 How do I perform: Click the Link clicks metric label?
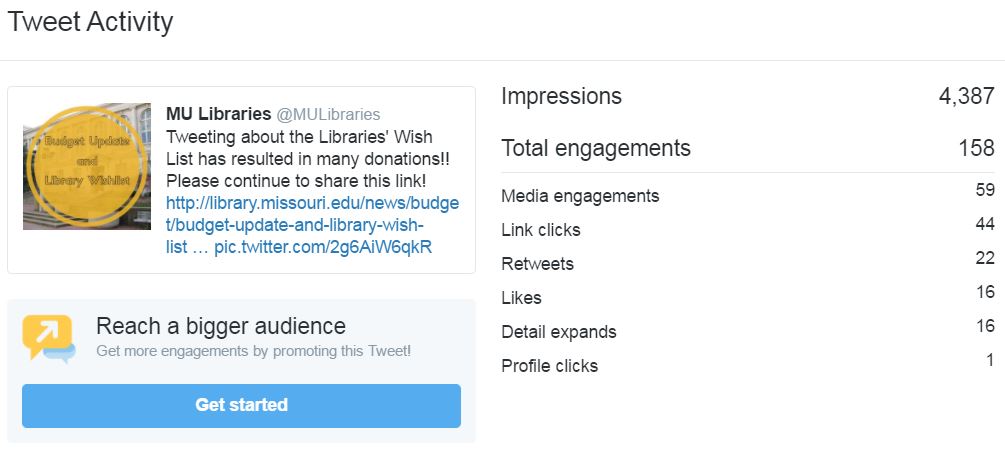coord(540,230)
